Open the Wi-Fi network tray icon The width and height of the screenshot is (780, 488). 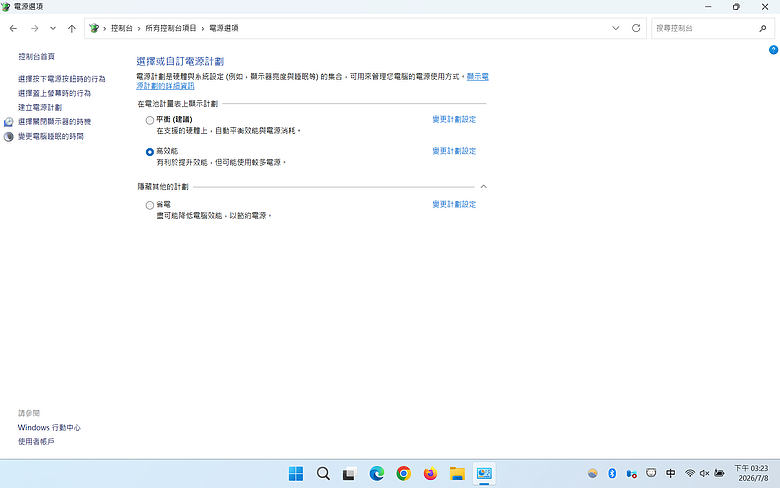tap(689, 474)
